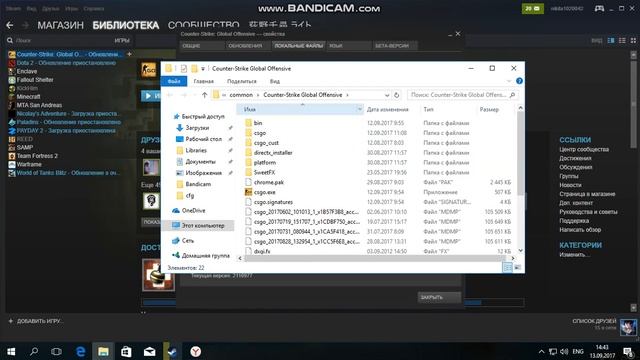The height and width of the screenshot is (360, 640).
Task: Open Достижения link in Steam
Action: point(575,158)
